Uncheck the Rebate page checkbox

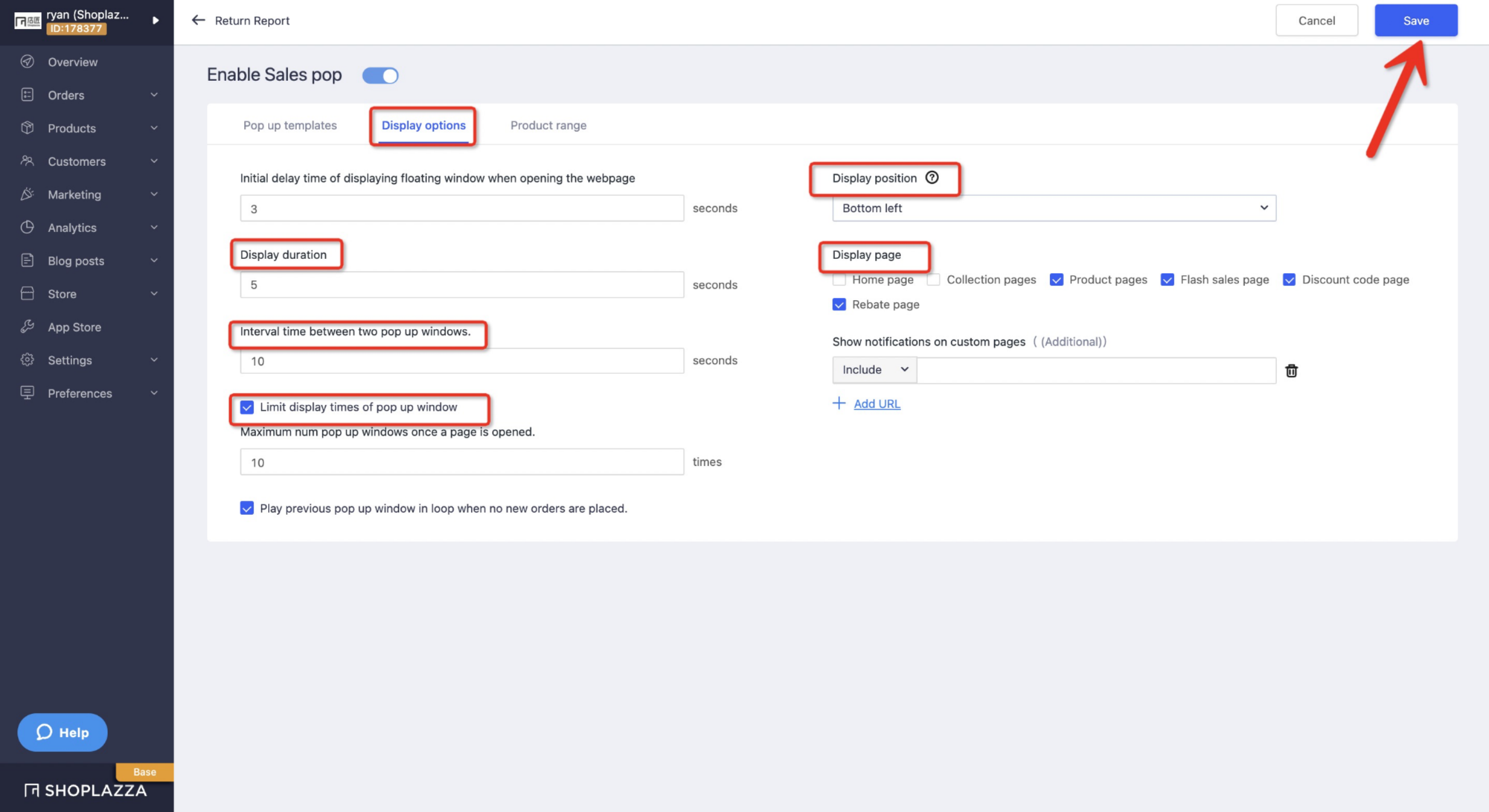(x=839, y=305)
